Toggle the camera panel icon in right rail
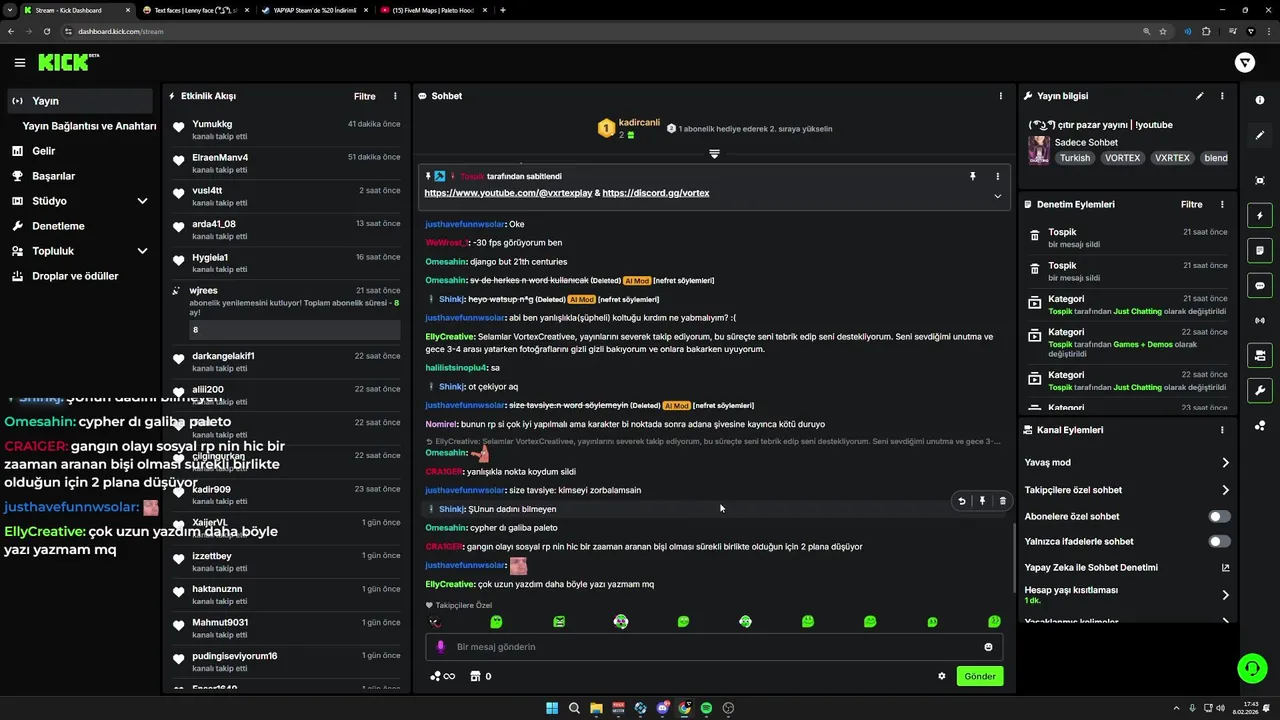1280x720 pixels. coord(1260,355)
